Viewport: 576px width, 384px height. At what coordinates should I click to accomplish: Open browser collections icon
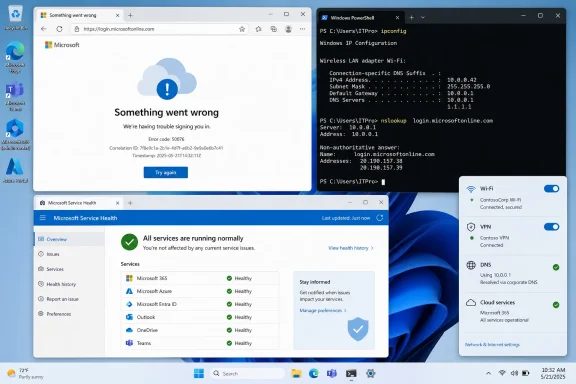pos(274,29)
